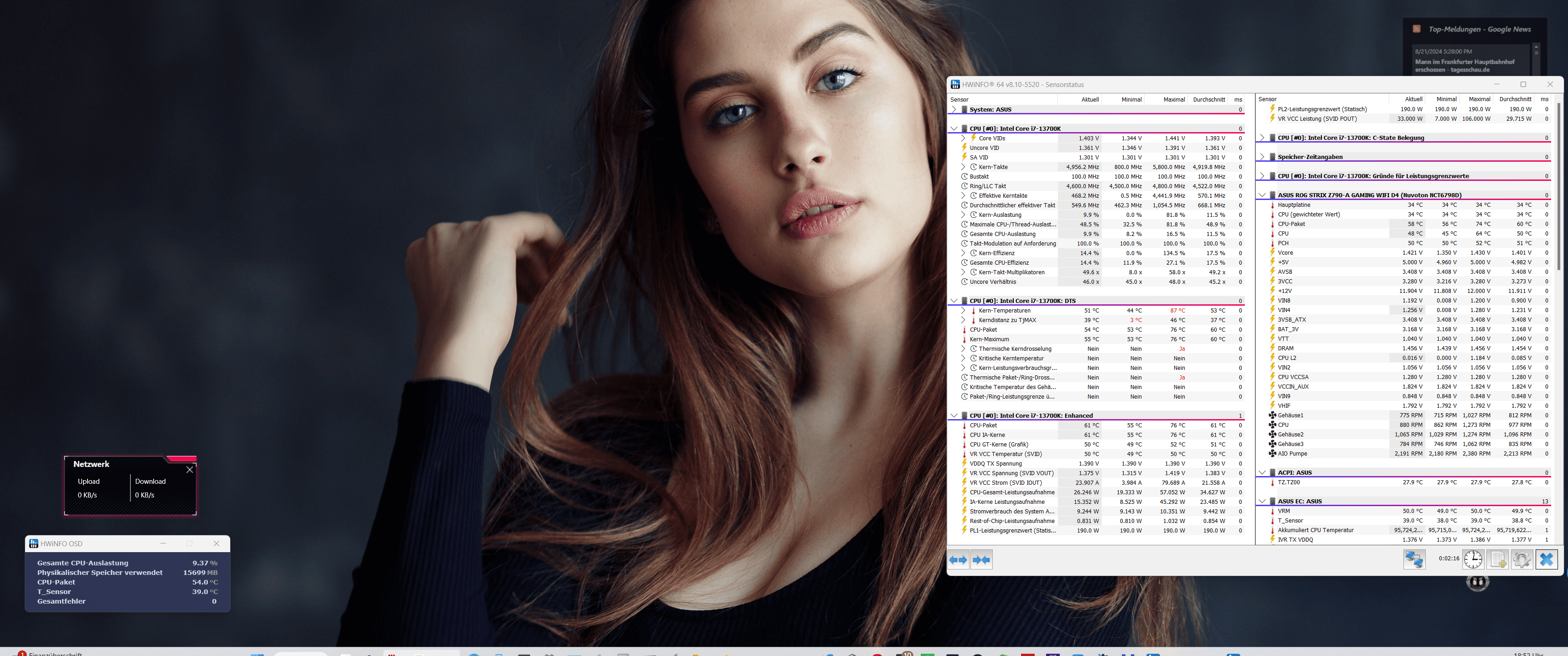This screenshot has width=1568, height=656.
Task: Click the expand-layout blue arrows button in HWiNFO
Action: coord(959,560)
